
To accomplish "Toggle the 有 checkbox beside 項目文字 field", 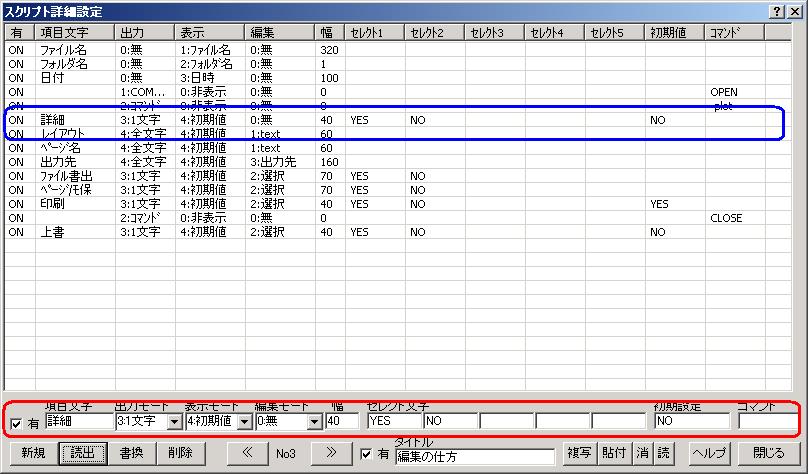I will pos(14,423).
